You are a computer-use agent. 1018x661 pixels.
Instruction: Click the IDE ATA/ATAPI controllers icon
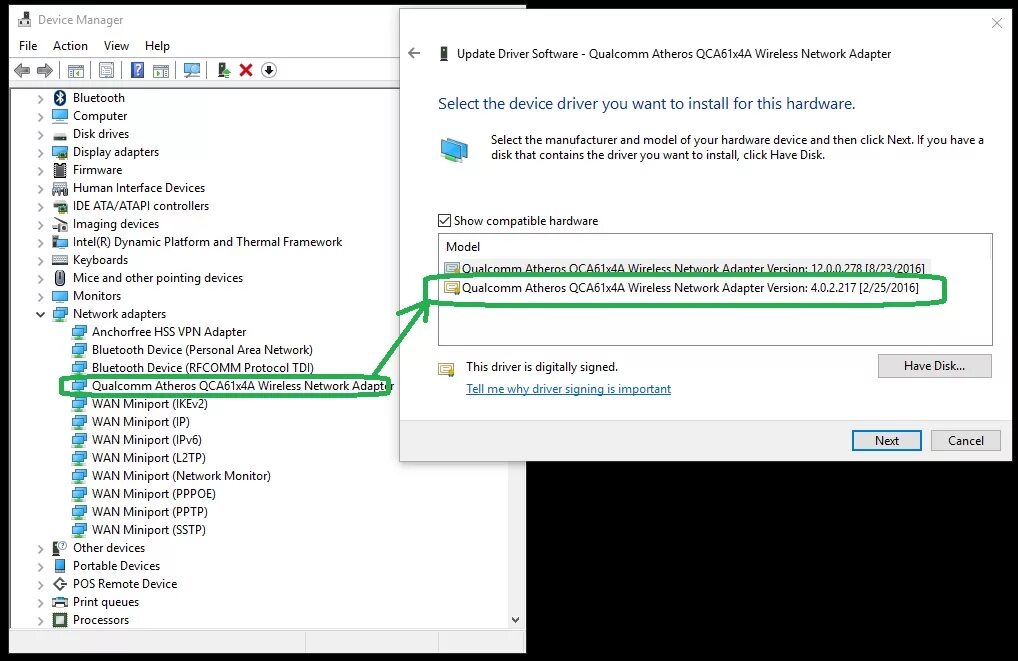click(x=60, y=206)
